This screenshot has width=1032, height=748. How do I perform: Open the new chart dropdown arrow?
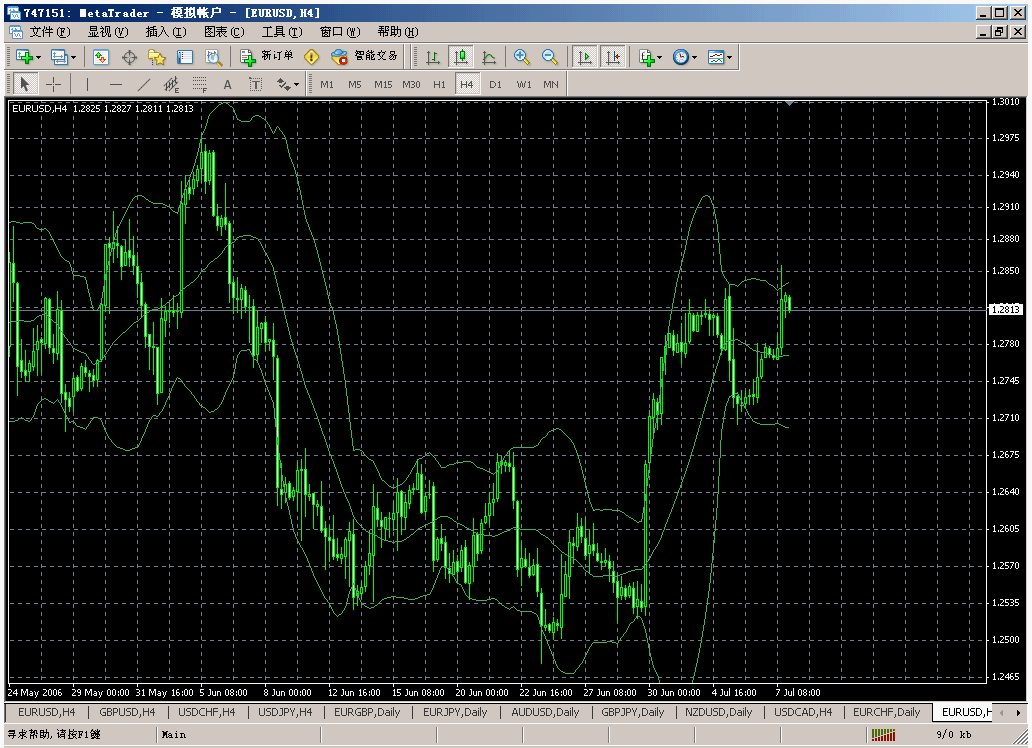tap(40, 57)
